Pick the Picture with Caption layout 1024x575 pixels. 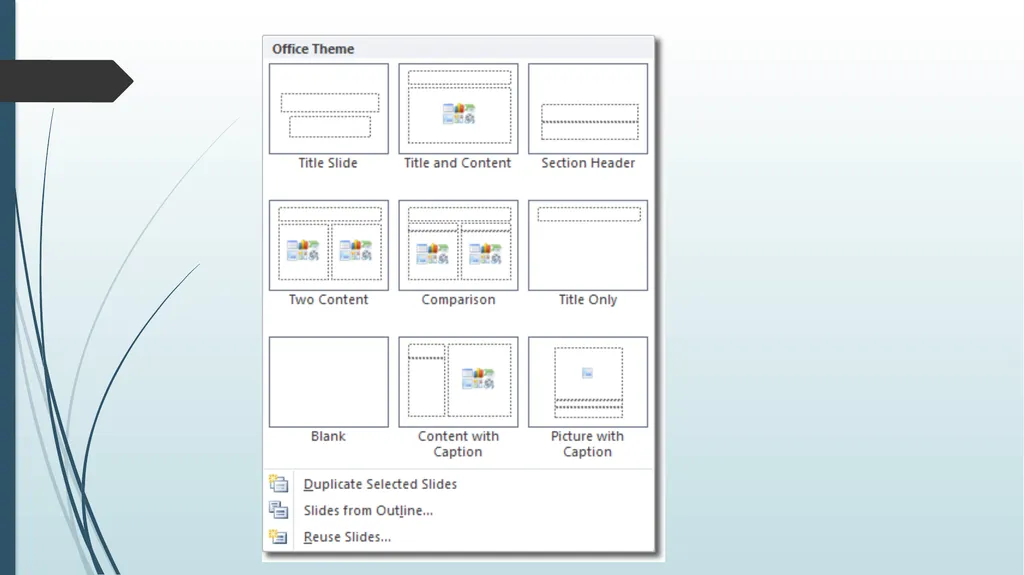click(x=588, y=382)
